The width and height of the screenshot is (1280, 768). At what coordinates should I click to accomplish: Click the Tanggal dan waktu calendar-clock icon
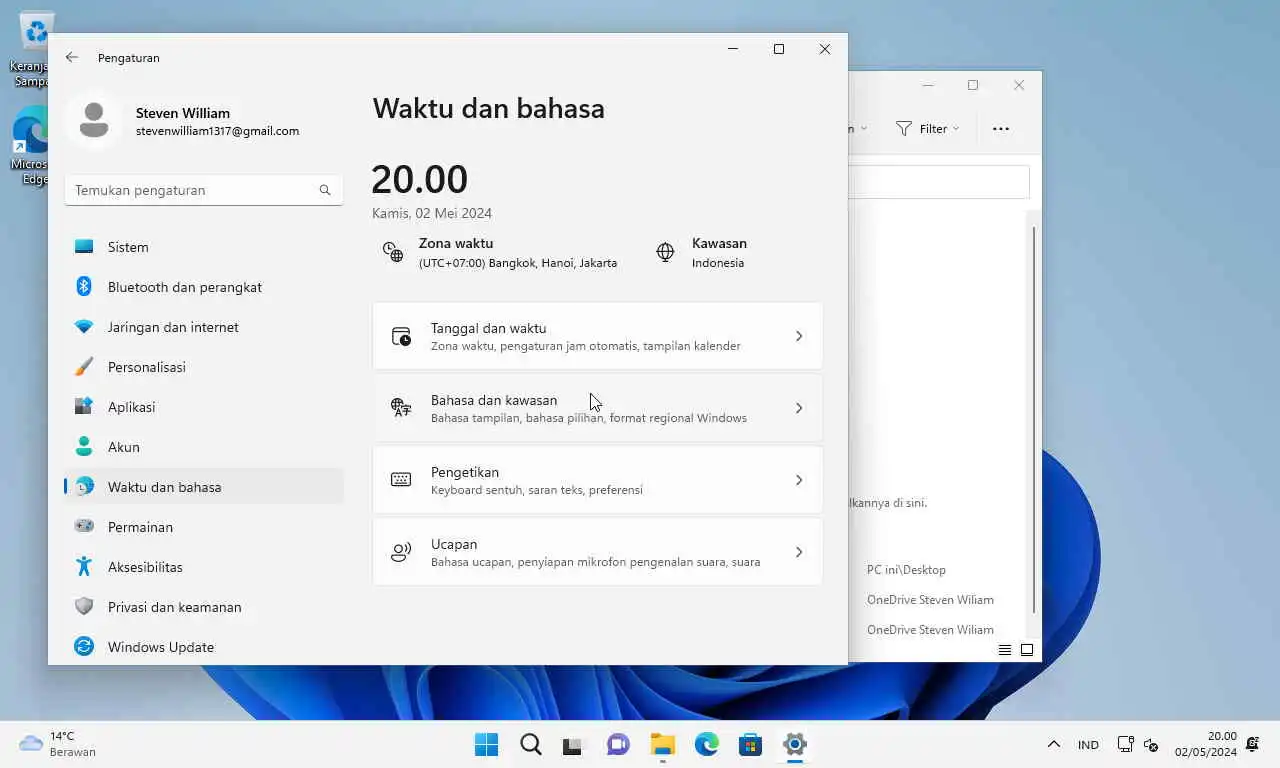(x=401, y=336)
